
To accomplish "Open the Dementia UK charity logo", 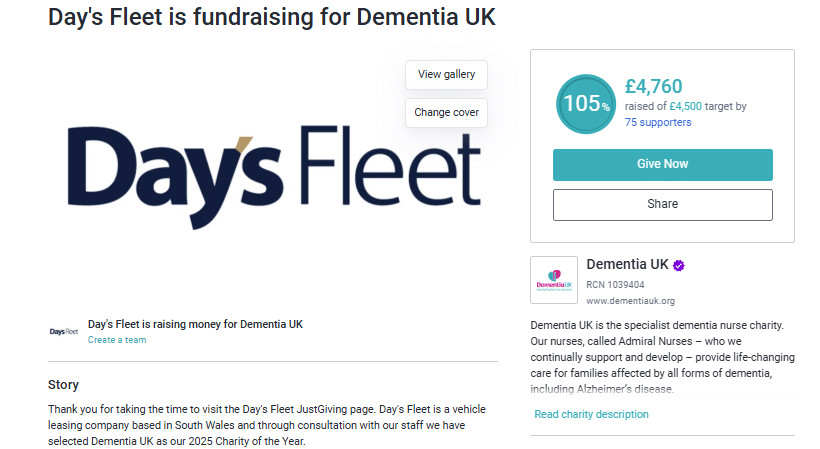I will pyautogui.click(x=554, y=280).
